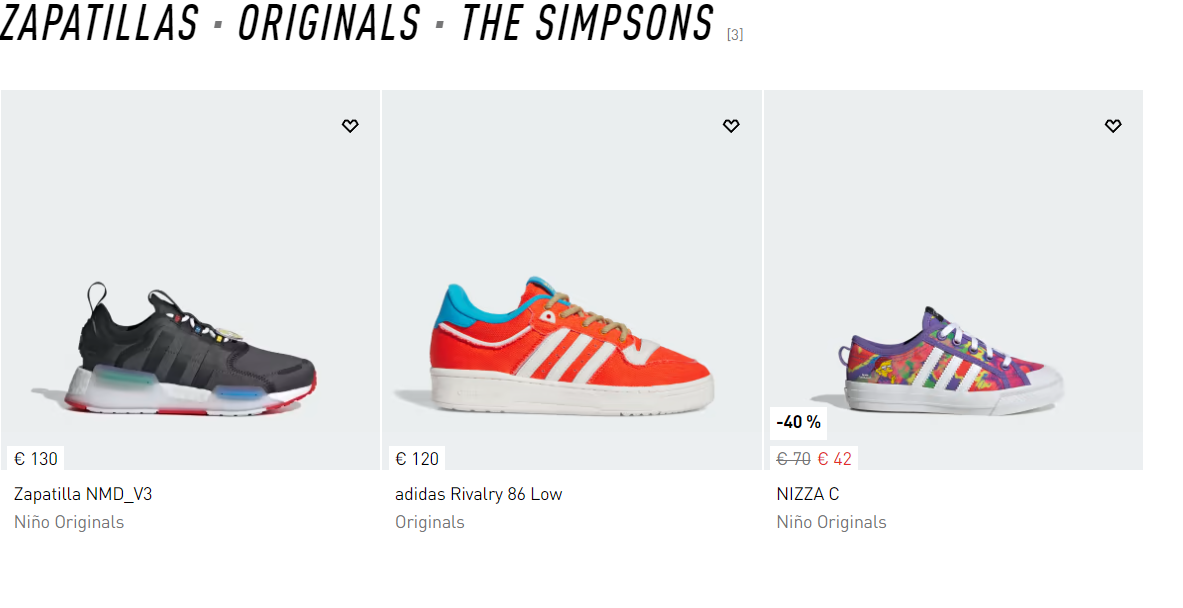Screen dimensions: 1183x608
Task: Click the -40 % discount badge
Action: point(799,422)
